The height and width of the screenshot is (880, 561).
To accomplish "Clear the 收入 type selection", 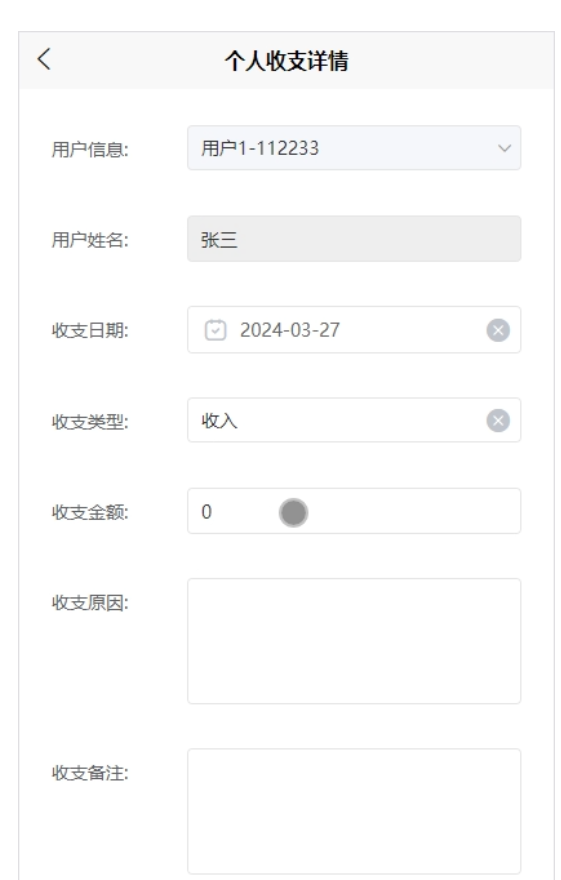I will [x=498, y=420].
